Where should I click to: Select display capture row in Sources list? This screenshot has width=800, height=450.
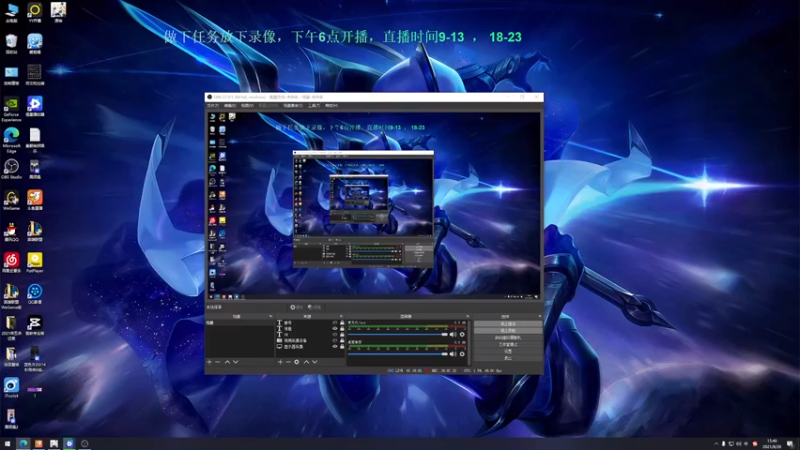click(310, 346)
